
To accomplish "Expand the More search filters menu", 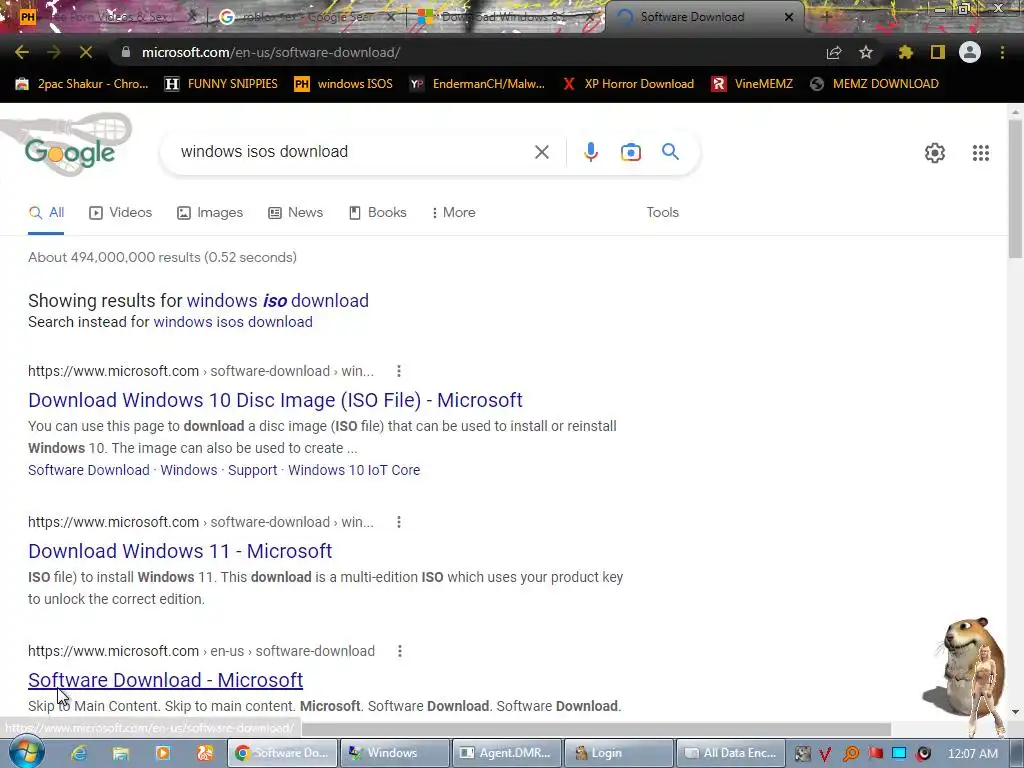I will (x=453, y=212).
